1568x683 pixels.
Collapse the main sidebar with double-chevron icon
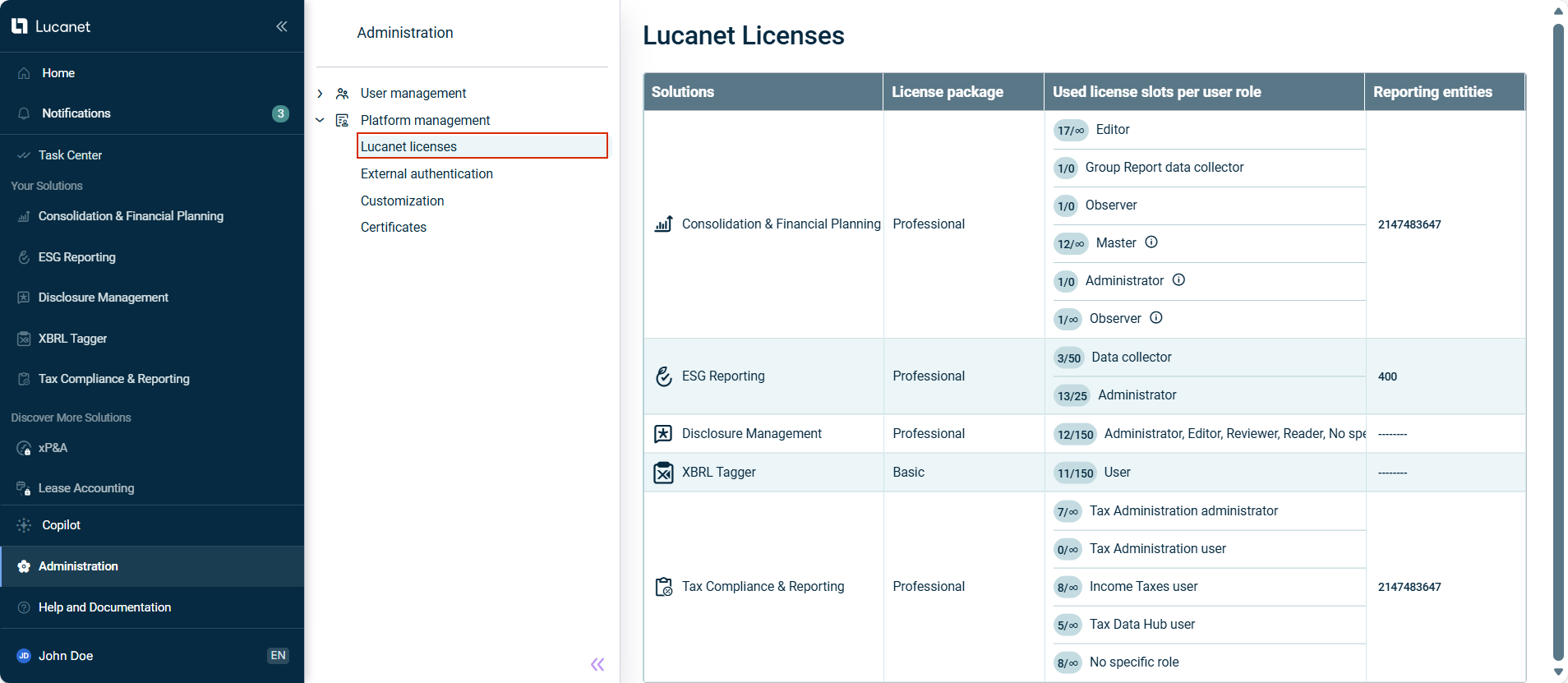[282, 26]
